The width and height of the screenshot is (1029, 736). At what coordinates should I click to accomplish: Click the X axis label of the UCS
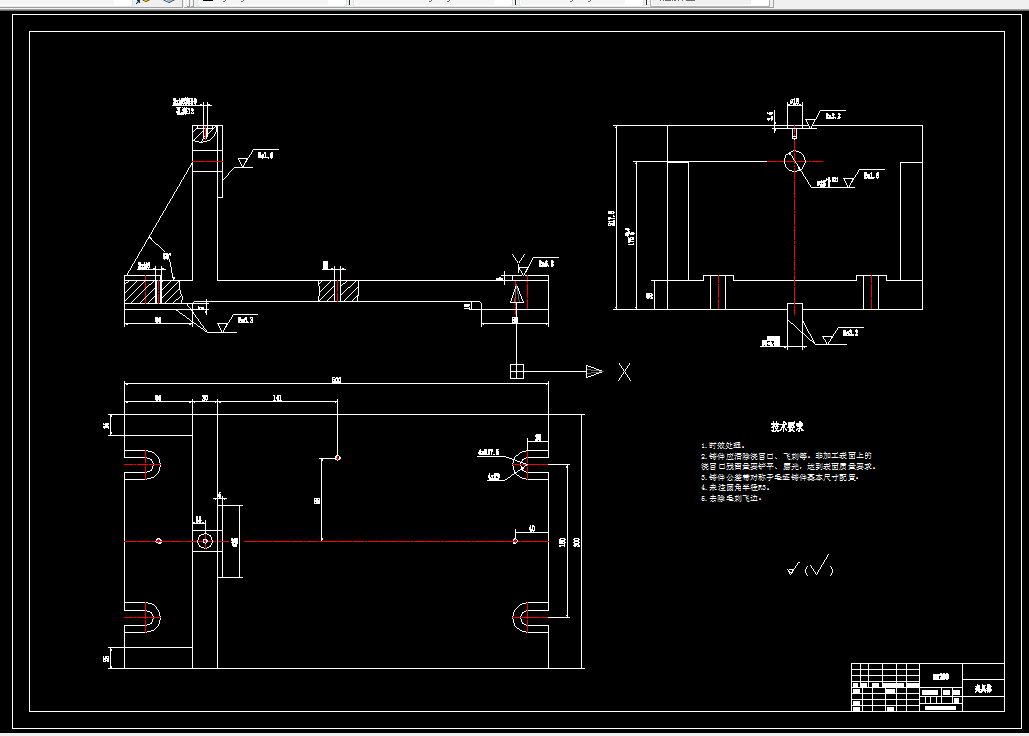tap(624, 372)
